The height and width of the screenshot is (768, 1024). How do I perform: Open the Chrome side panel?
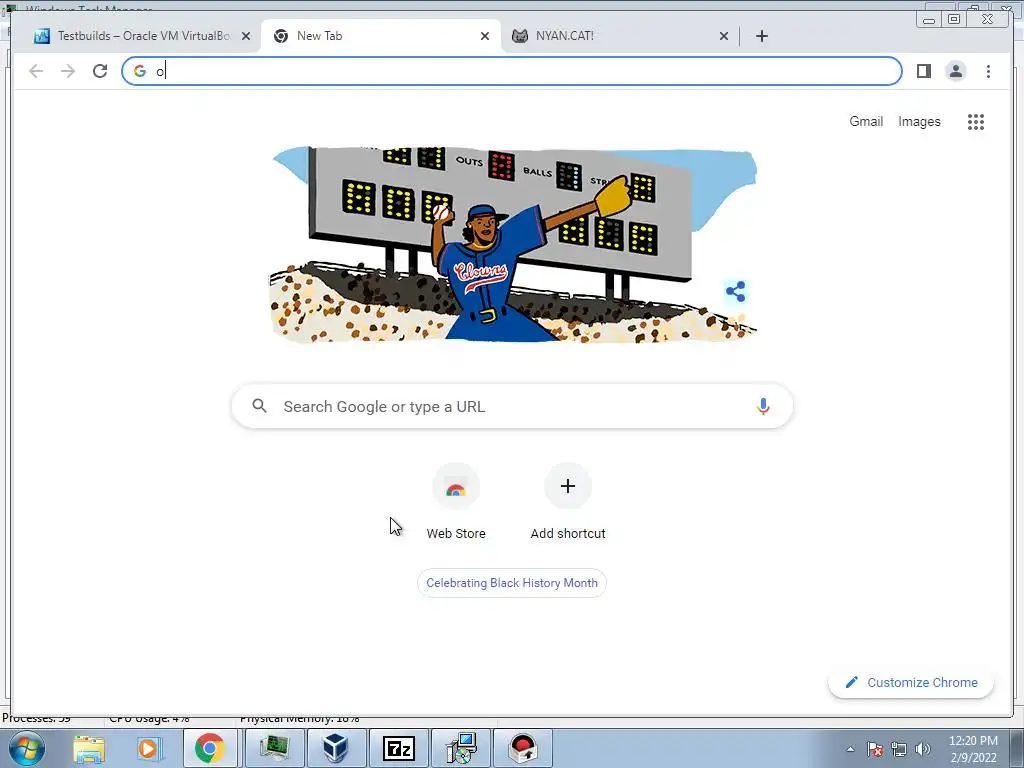[x=923, y=71]
